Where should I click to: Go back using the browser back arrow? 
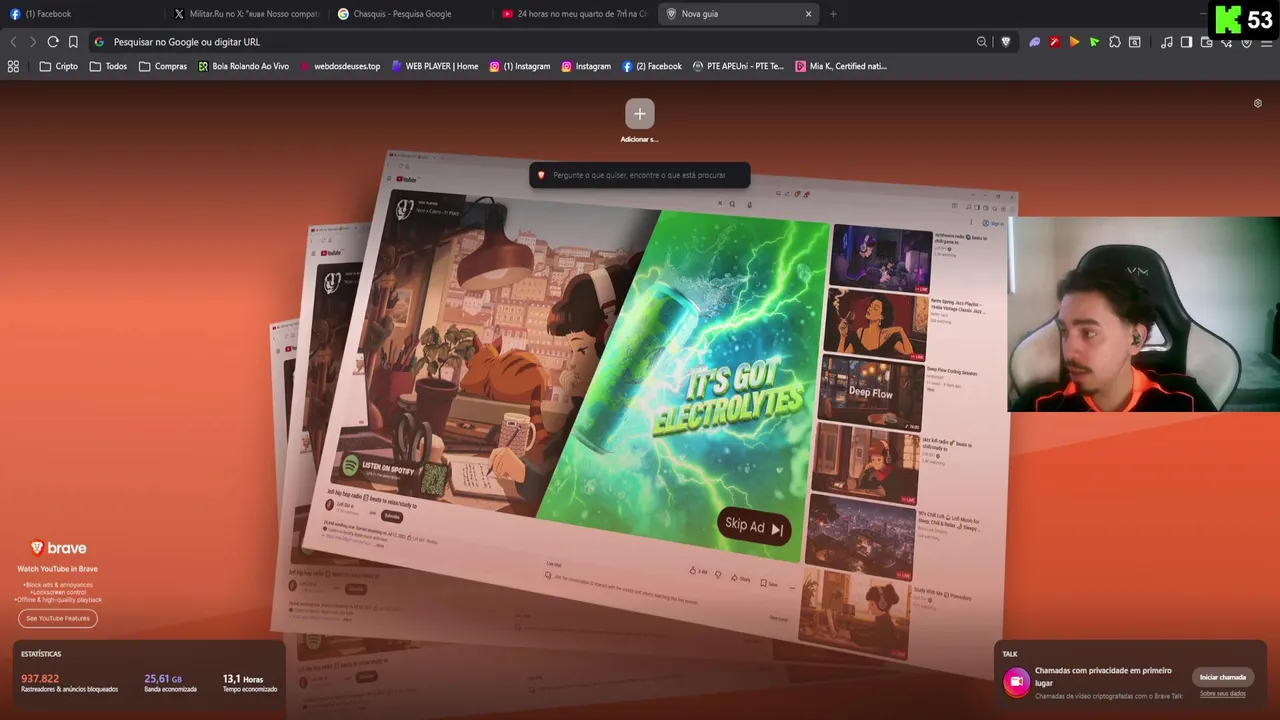(x=13, y=42)
